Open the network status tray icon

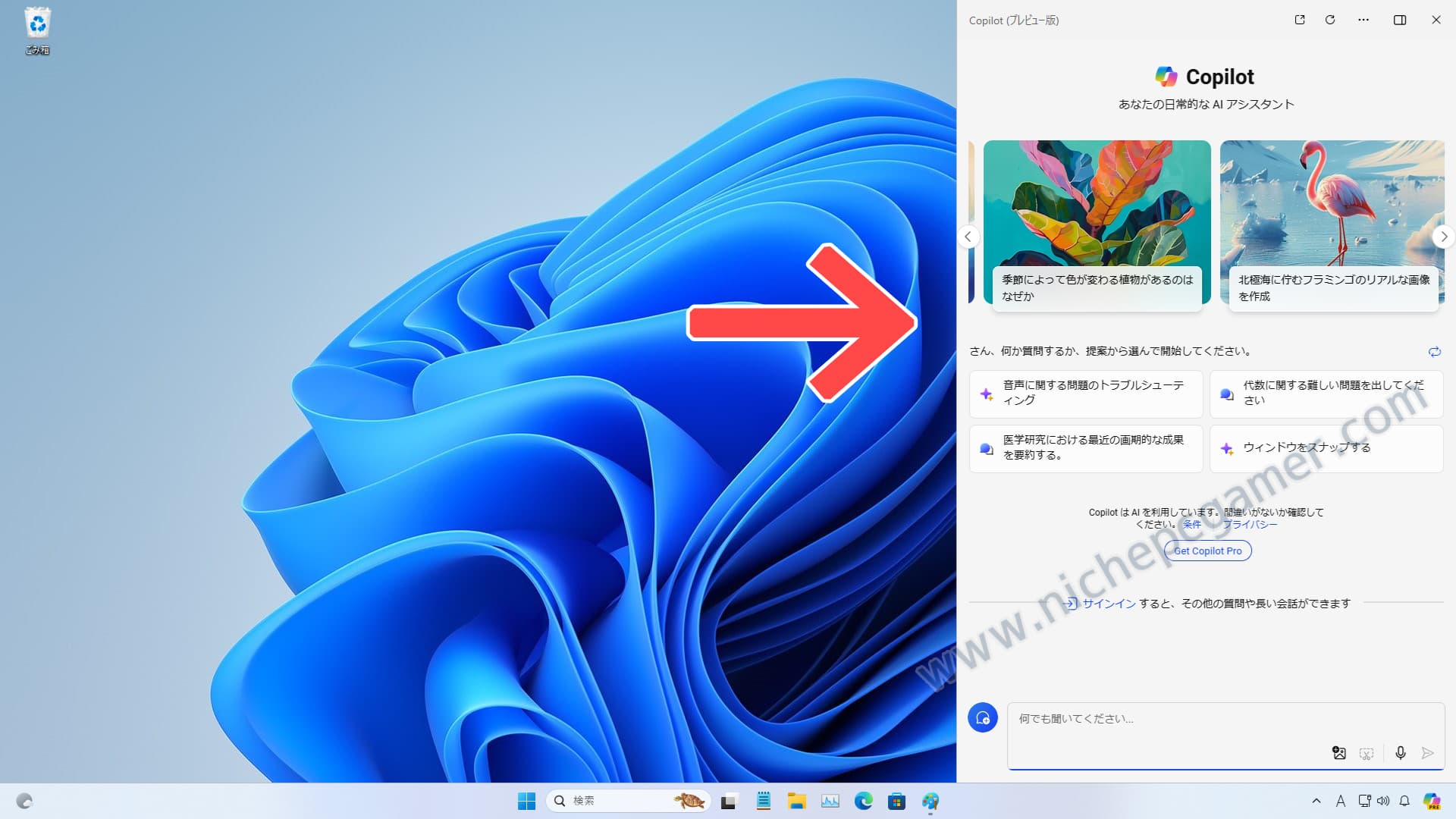[x=1364, y=801]
